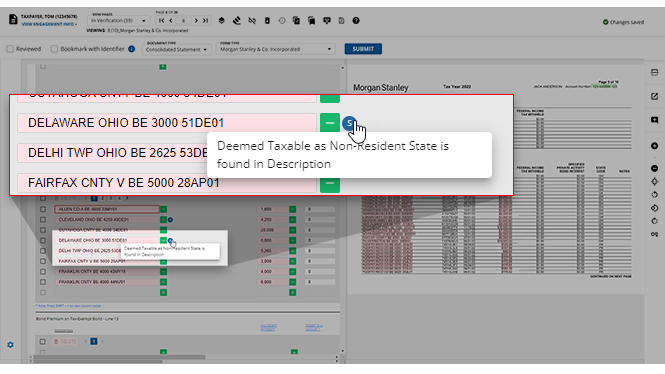
Task: Click the stacked bookmark pages icon
Action: point(311,20)
